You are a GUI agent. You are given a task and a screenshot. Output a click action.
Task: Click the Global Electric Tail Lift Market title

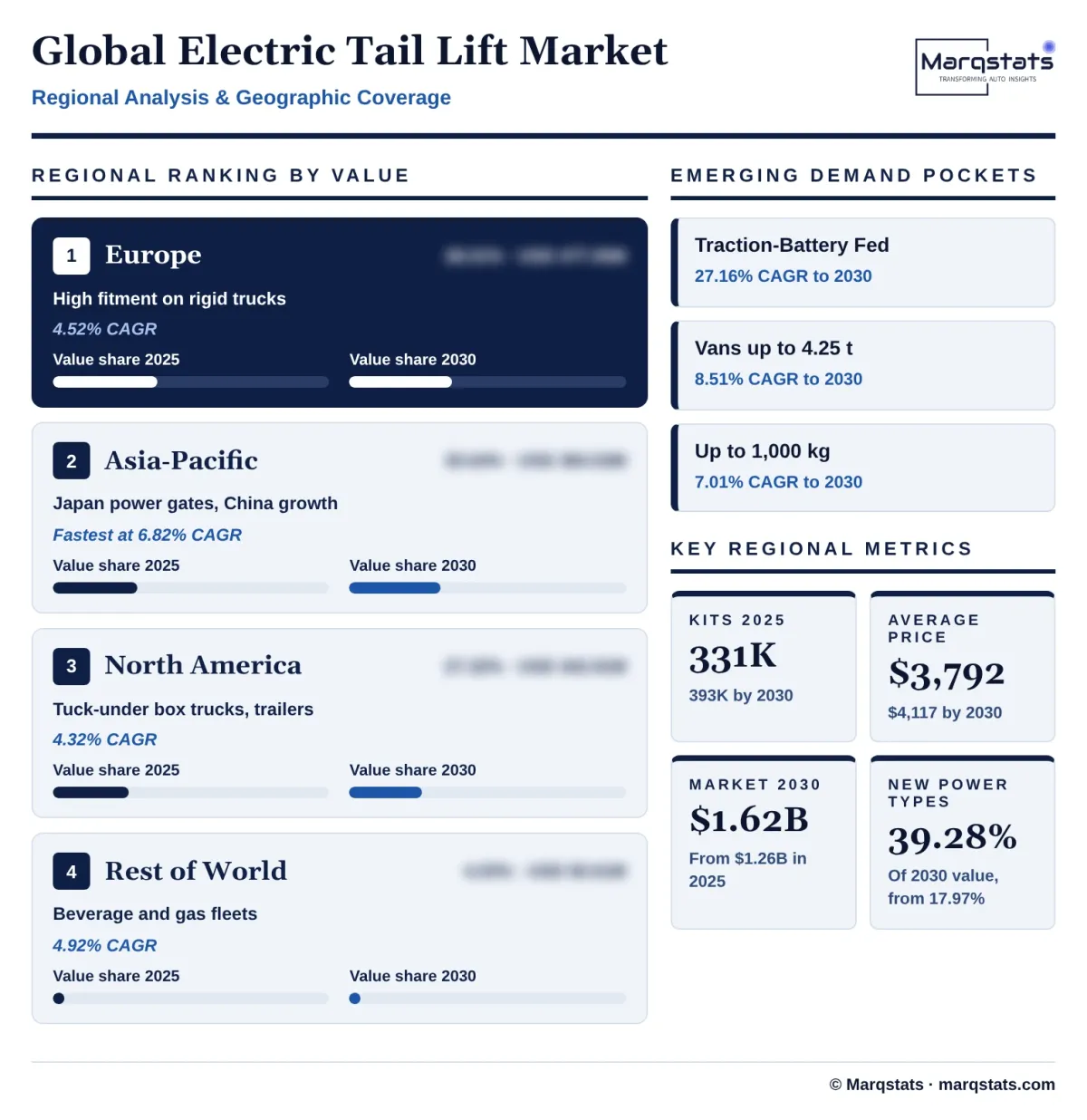(350, 51)
